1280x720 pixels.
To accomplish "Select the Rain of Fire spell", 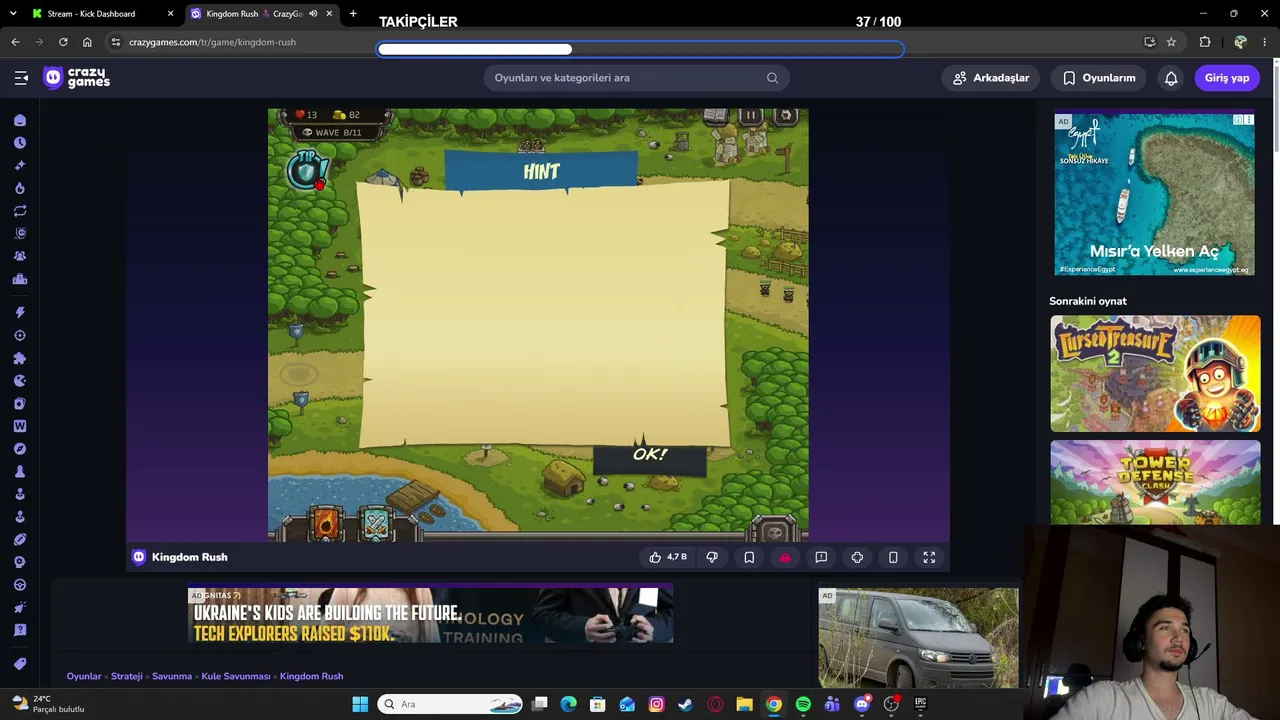I will [326, 522].
